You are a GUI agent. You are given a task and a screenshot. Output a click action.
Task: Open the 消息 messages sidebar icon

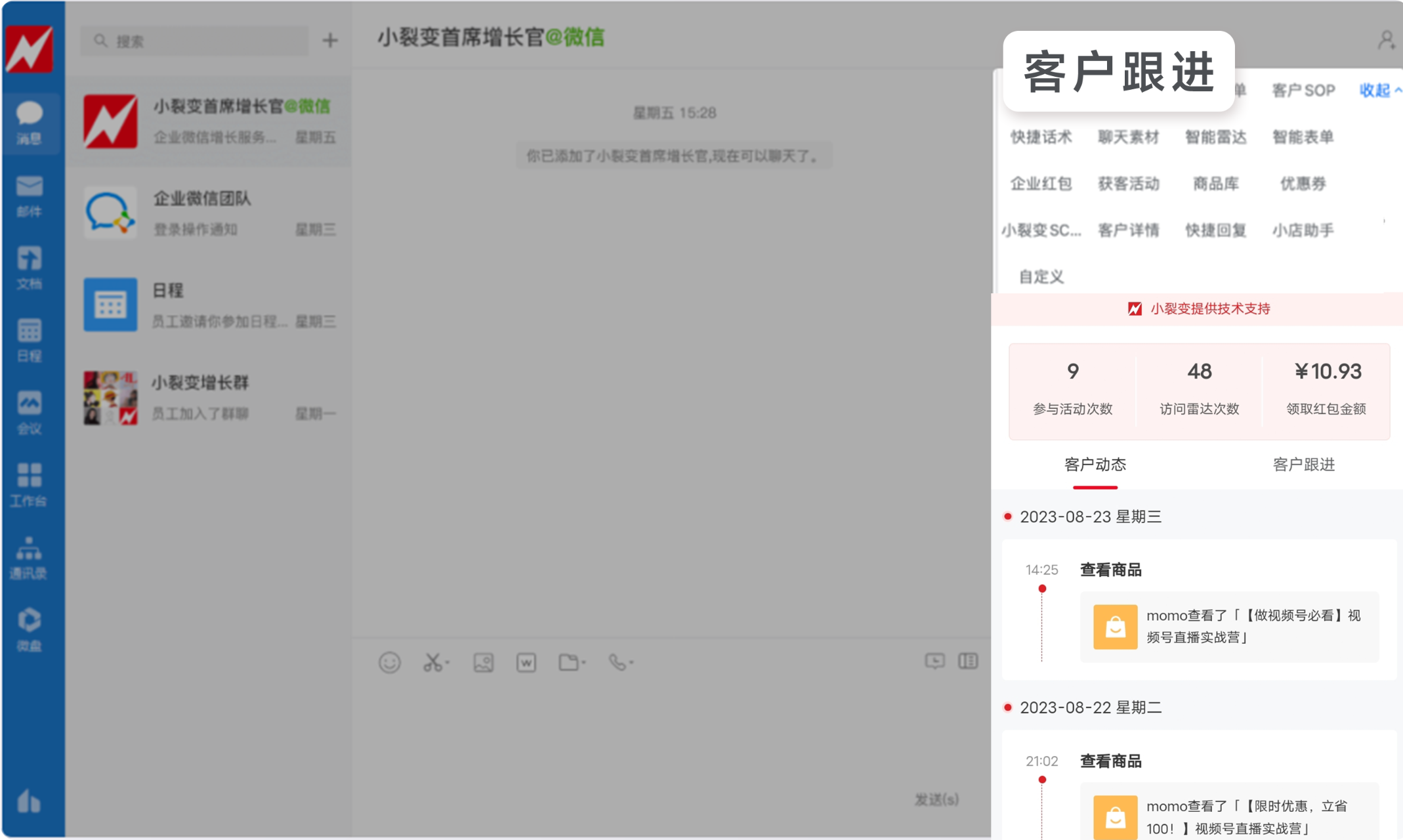point(30,123)
